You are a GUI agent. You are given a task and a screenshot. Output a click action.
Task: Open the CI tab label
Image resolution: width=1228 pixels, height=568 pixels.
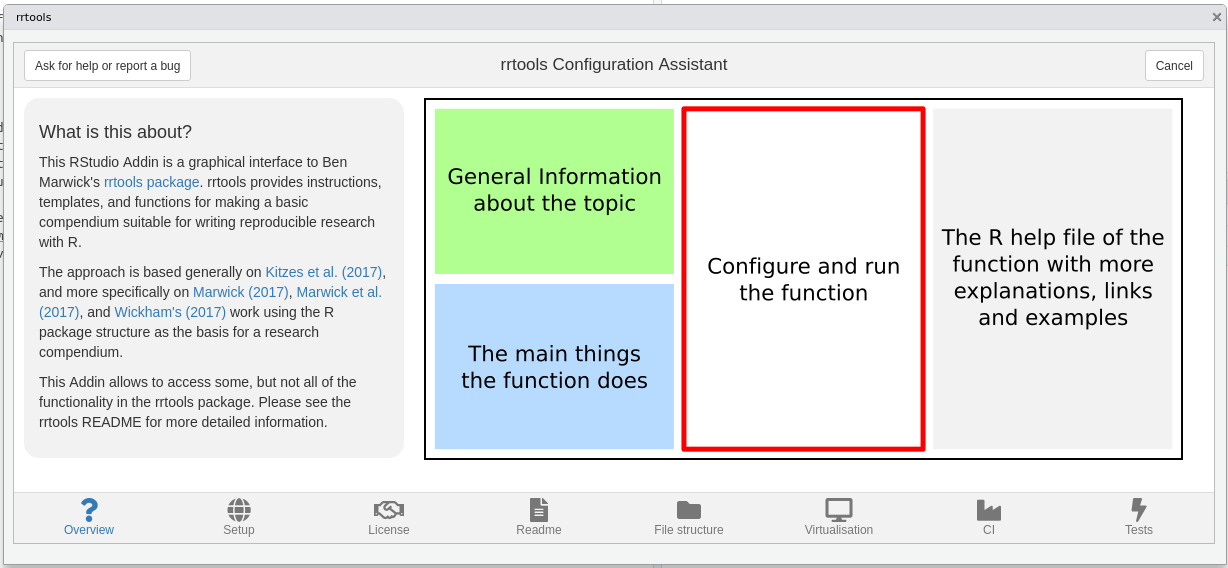(989, 530)
